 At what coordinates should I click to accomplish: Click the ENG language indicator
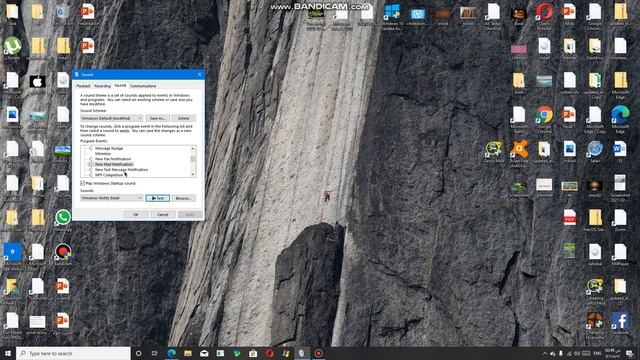click(597, 353)
